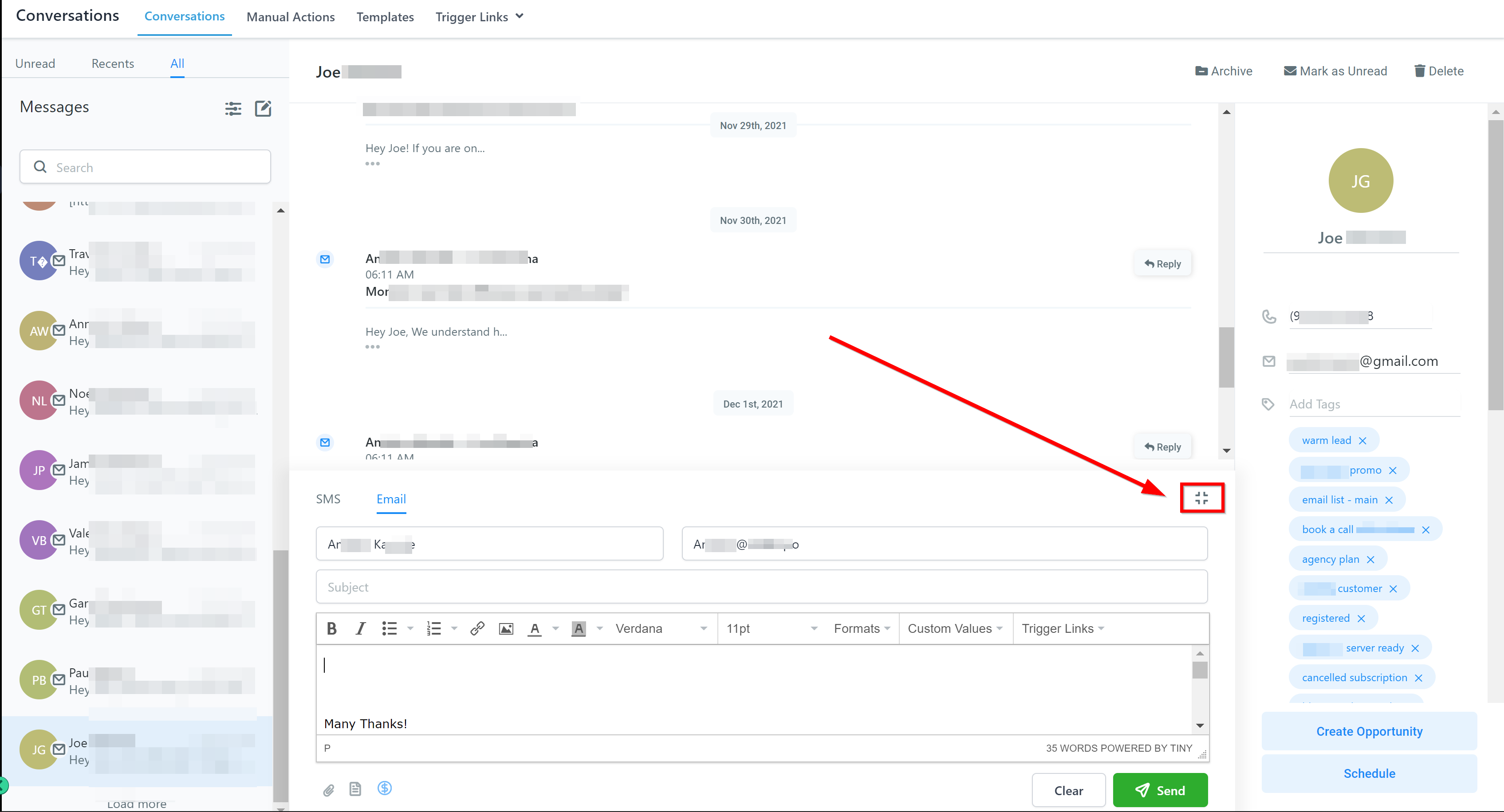Toggle italic formatting in the editor
The image size is (1504, 812).
[360, 629]
